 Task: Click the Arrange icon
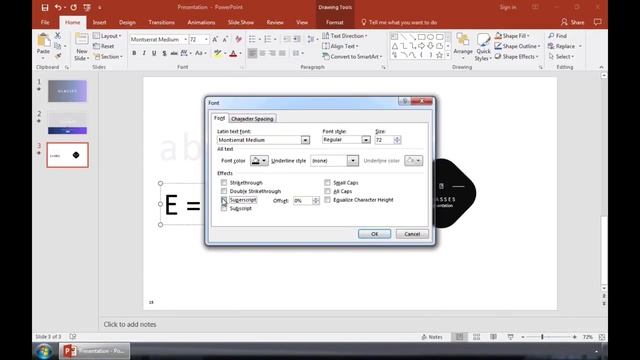[463, 45]
